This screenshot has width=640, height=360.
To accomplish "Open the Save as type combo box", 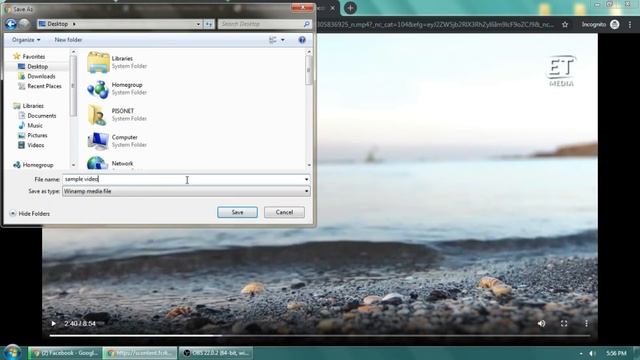I will (x=186, y=191).
